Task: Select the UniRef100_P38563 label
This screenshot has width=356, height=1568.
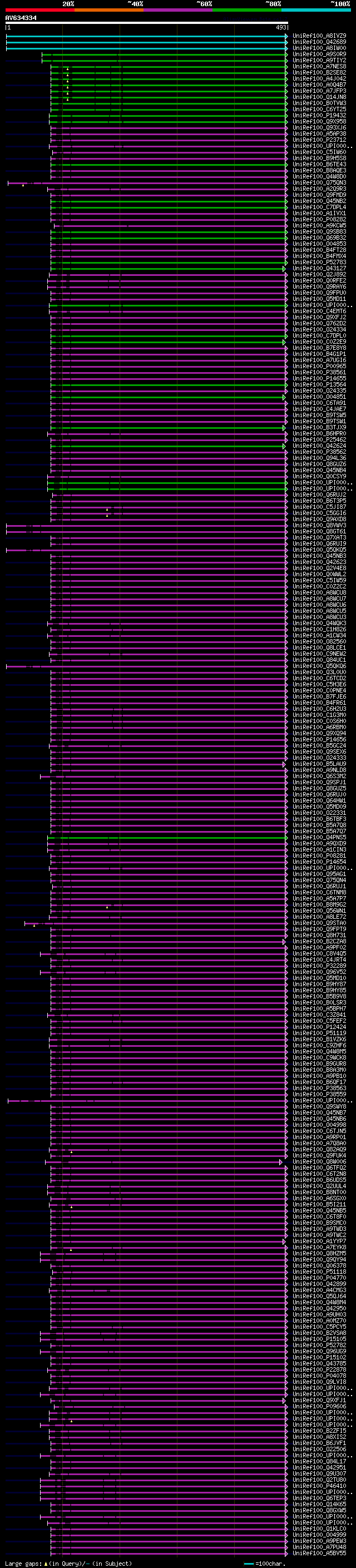Action: click(x=319, y=1088)
